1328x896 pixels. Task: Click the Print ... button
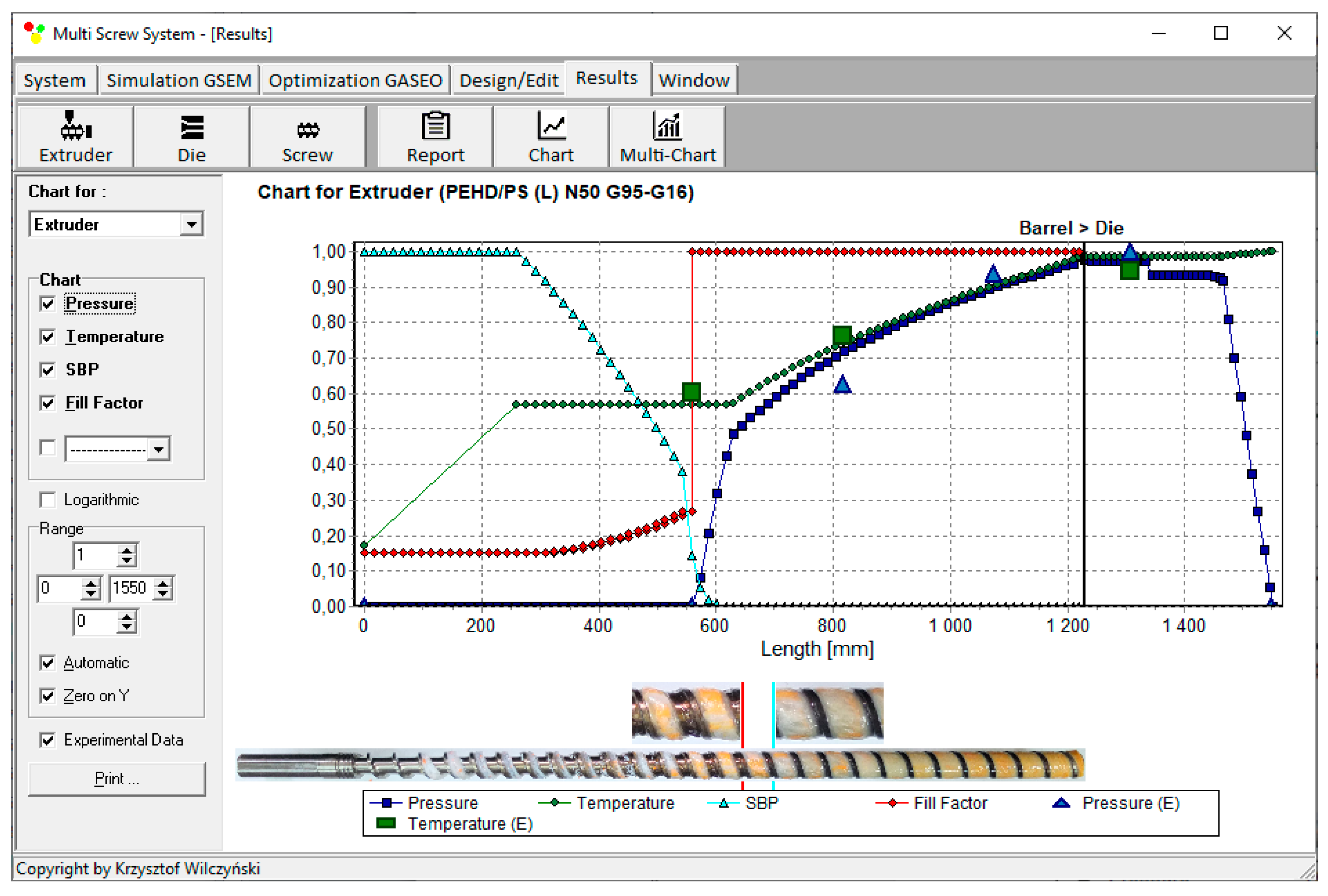(117, 779)
